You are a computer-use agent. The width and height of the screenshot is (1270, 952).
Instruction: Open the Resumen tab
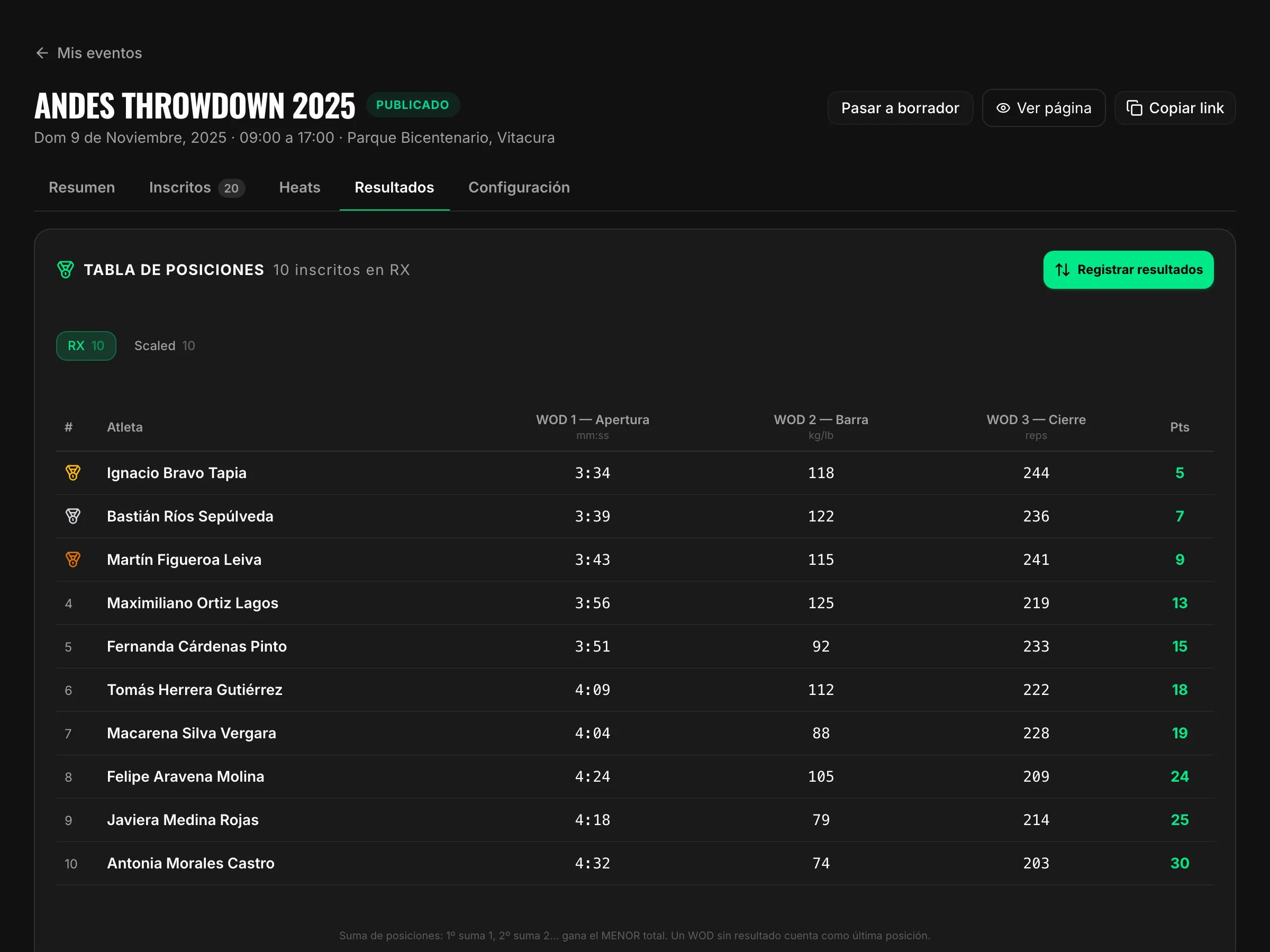tap(81, 188)
